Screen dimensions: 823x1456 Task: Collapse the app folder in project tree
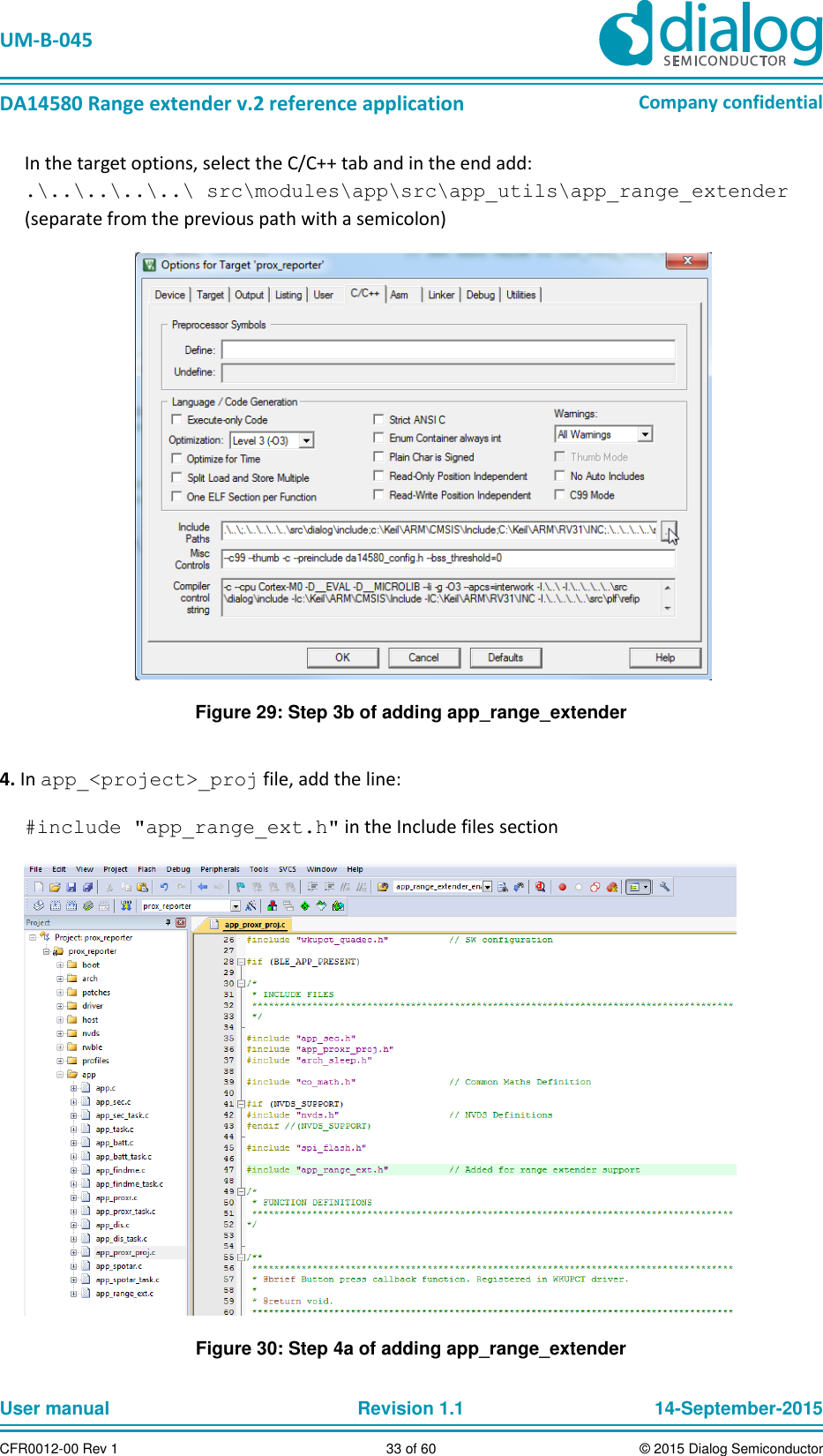tap(60, 1075)
